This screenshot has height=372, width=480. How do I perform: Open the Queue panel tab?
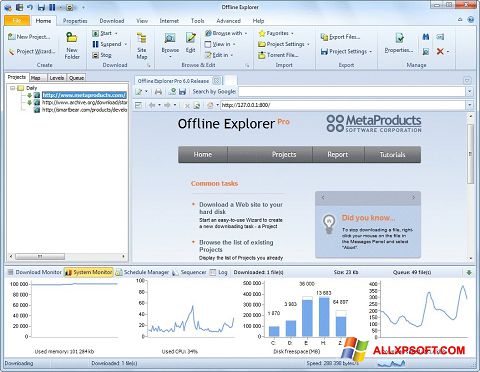(x=76, y=78)
